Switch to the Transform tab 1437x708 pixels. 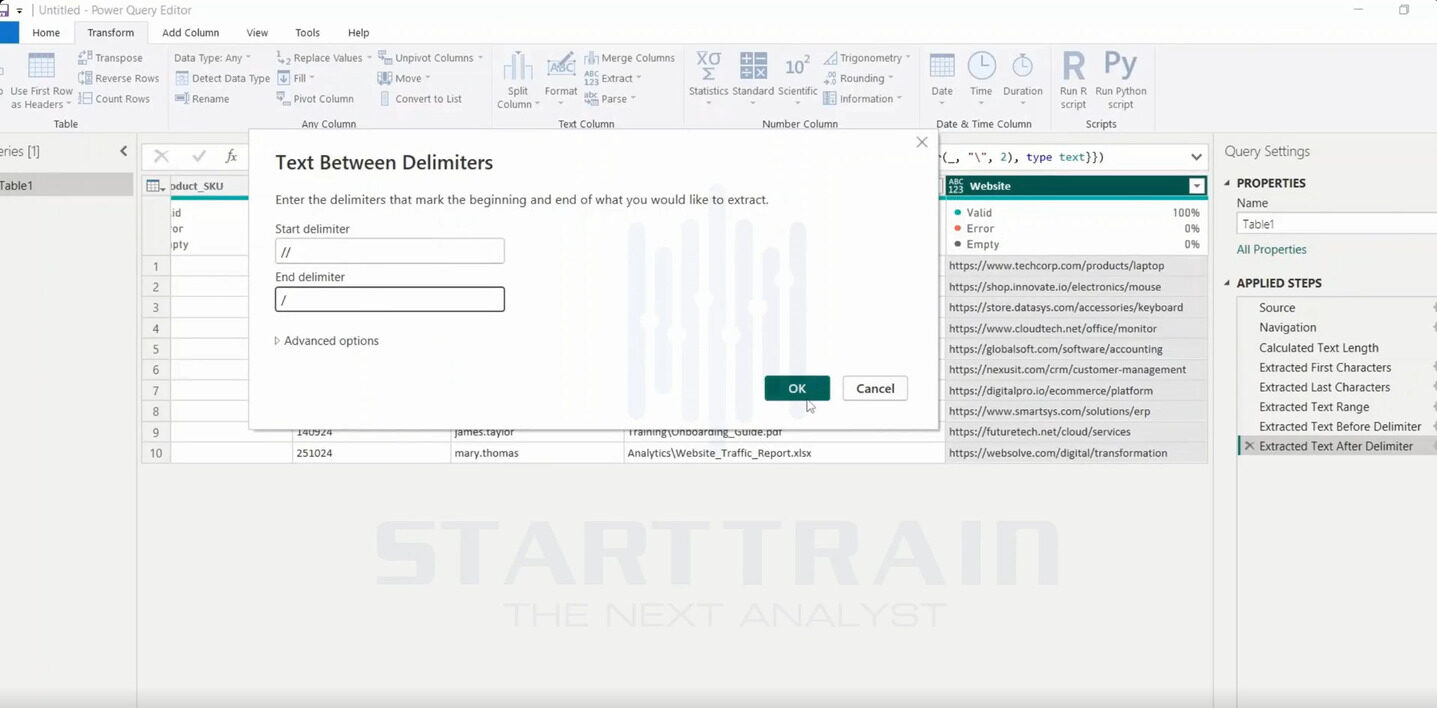tap(110, 33)
